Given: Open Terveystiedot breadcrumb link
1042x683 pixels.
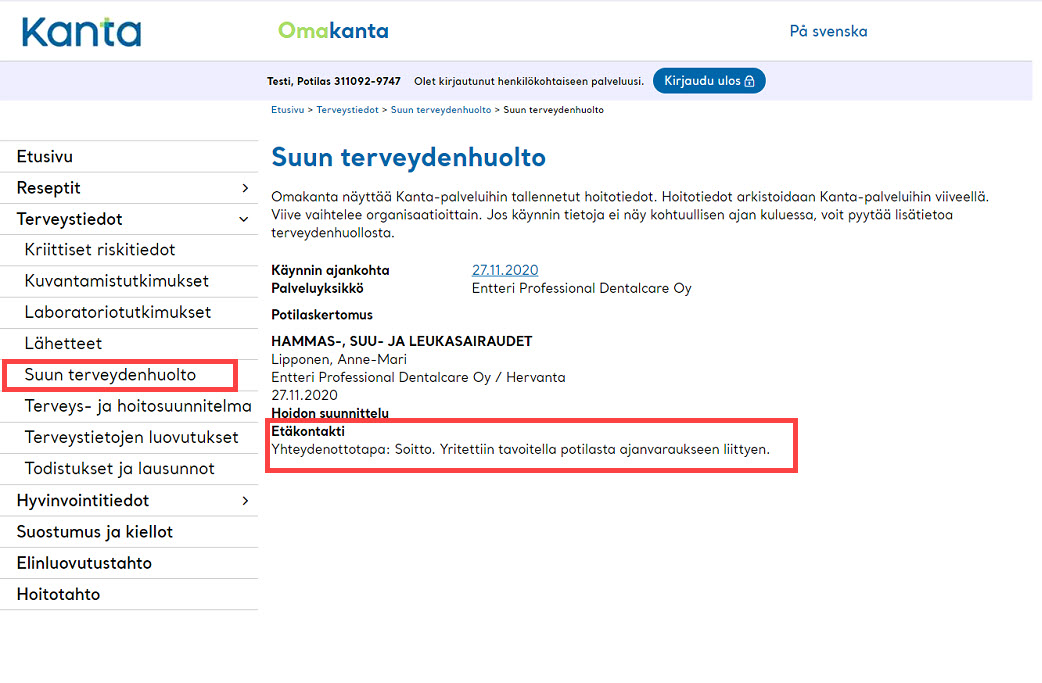Looking at the screenshot, I should 347,110.
